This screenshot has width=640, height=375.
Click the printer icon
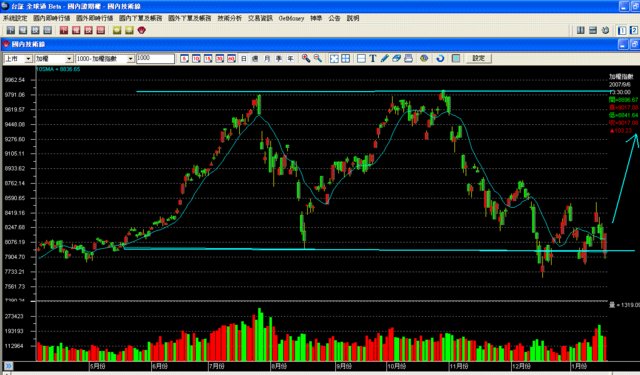tap(409, 58)
